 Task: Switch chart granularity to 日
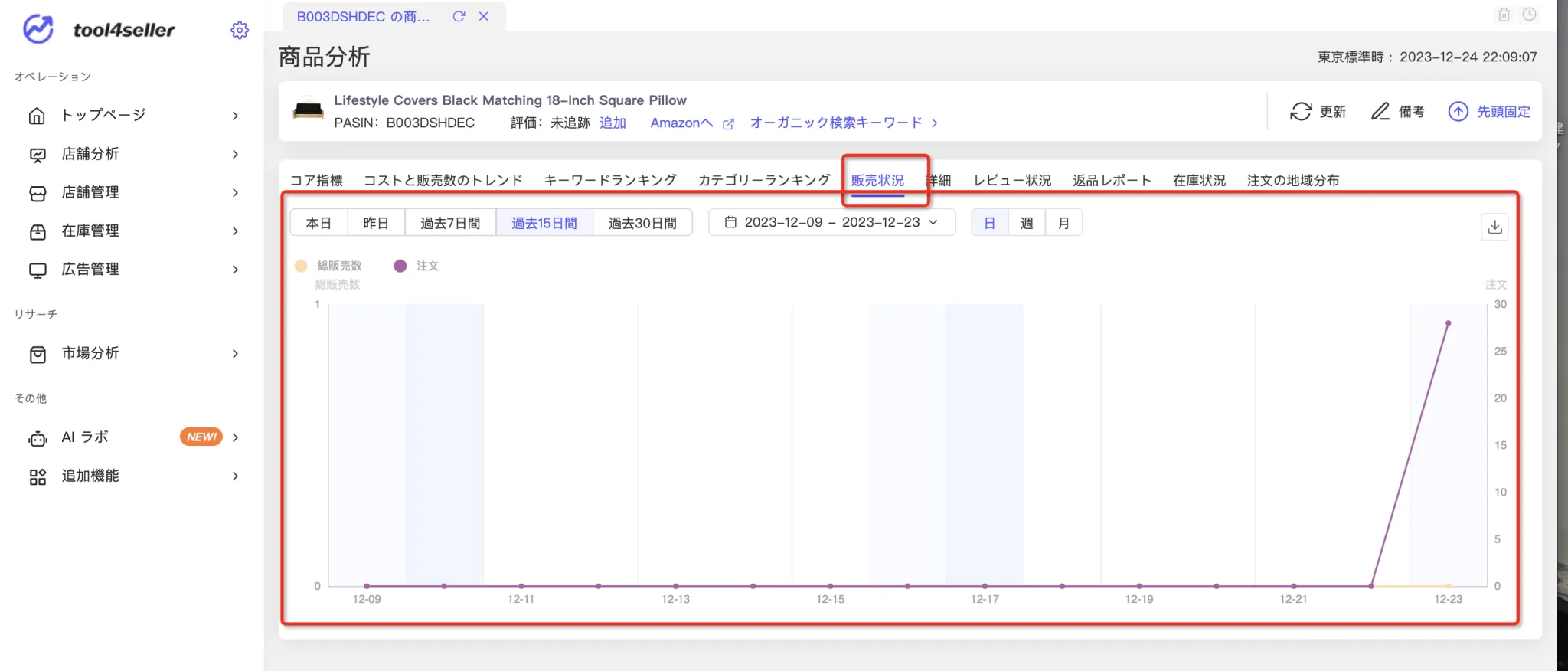click(990, 223)
